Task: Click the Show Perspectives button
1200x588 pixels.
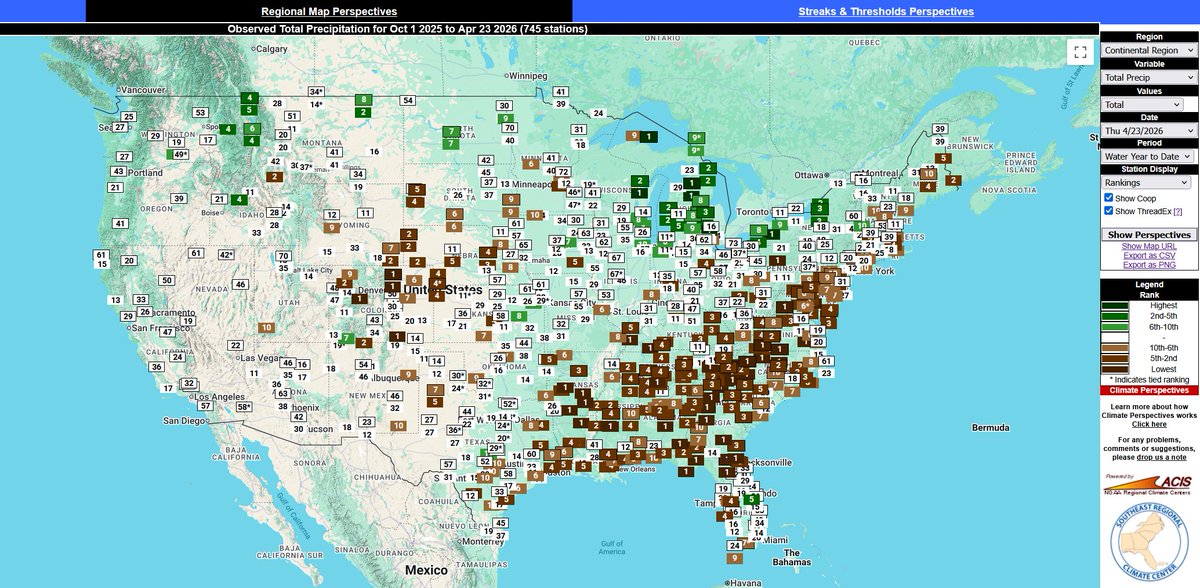Action: tap(1149, 234)
